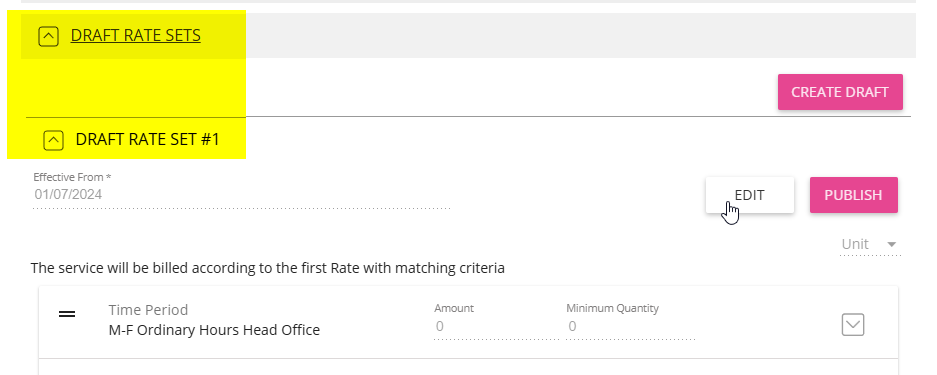Click the EDIT button
937x375 pixels.
pyautogui.click(x=749, y=195)
